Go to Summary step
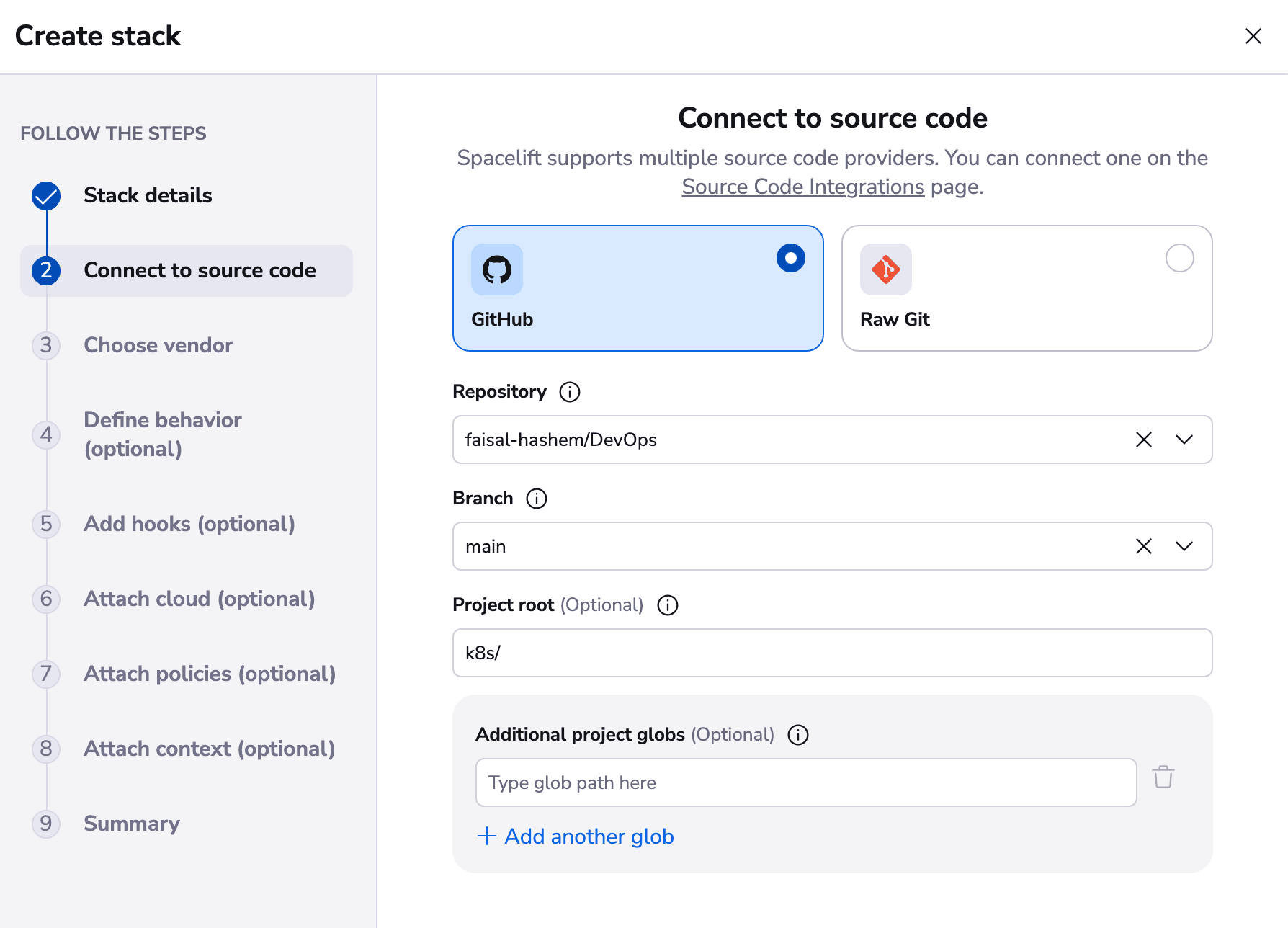 [132, 824]
